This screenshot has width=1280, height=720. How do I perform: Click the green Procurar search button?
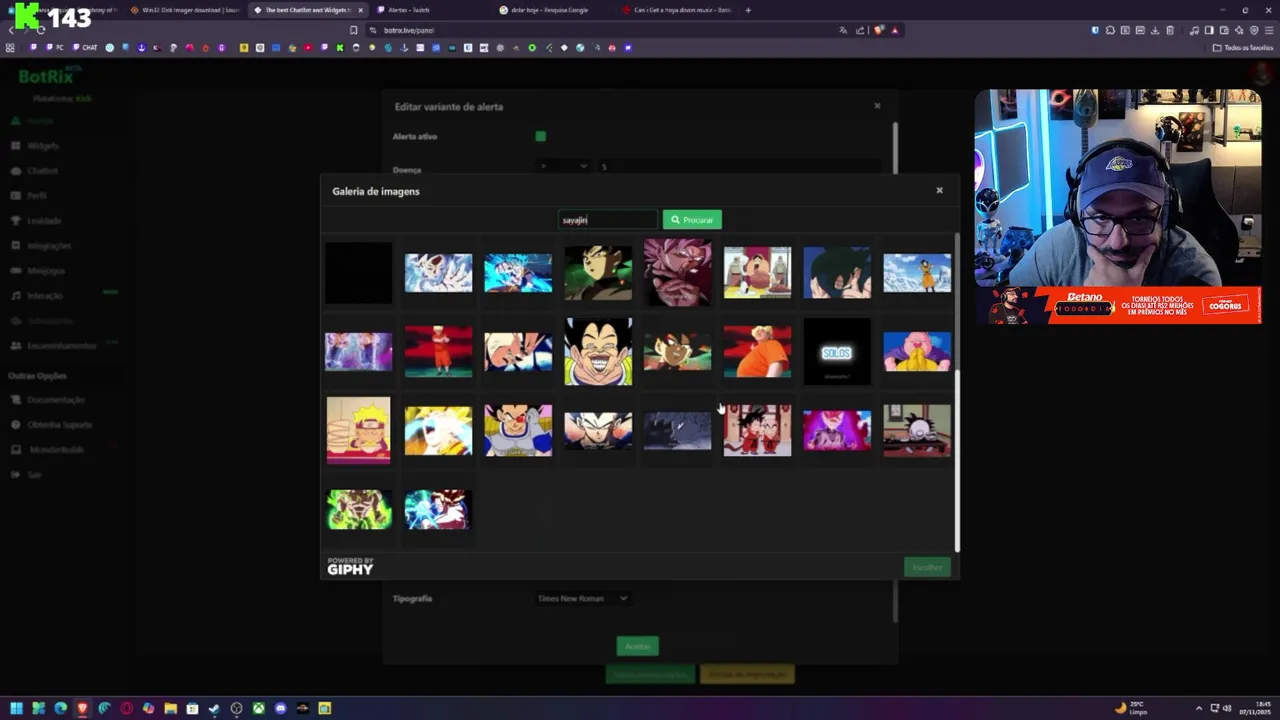[692, 220]
